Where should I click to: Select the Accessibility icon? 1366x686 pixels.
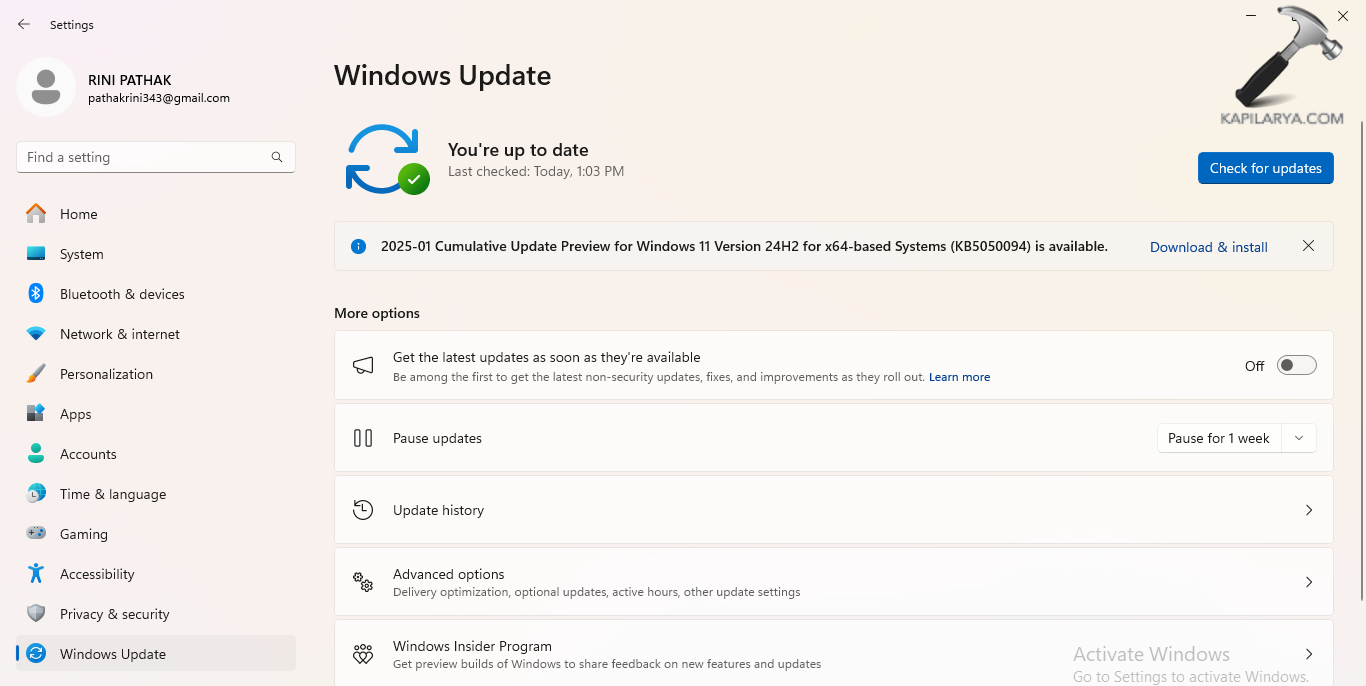[40, 573]
